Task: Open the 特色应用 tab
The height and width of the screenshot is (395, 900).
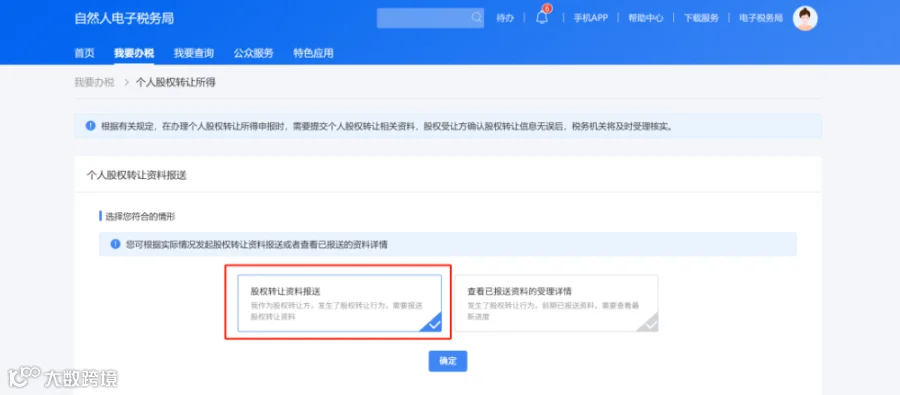Action: (313, 53)
